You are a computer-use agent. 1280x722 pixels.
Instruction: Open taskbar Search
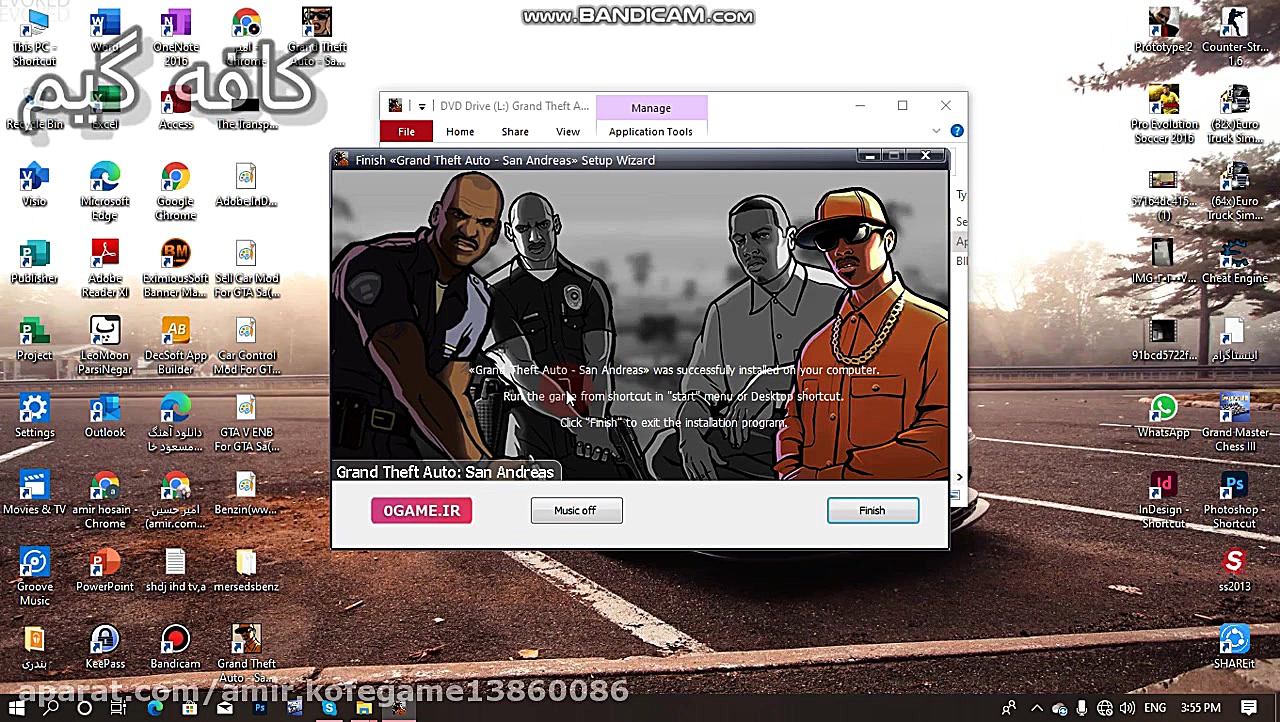click(x=51, y=708)
